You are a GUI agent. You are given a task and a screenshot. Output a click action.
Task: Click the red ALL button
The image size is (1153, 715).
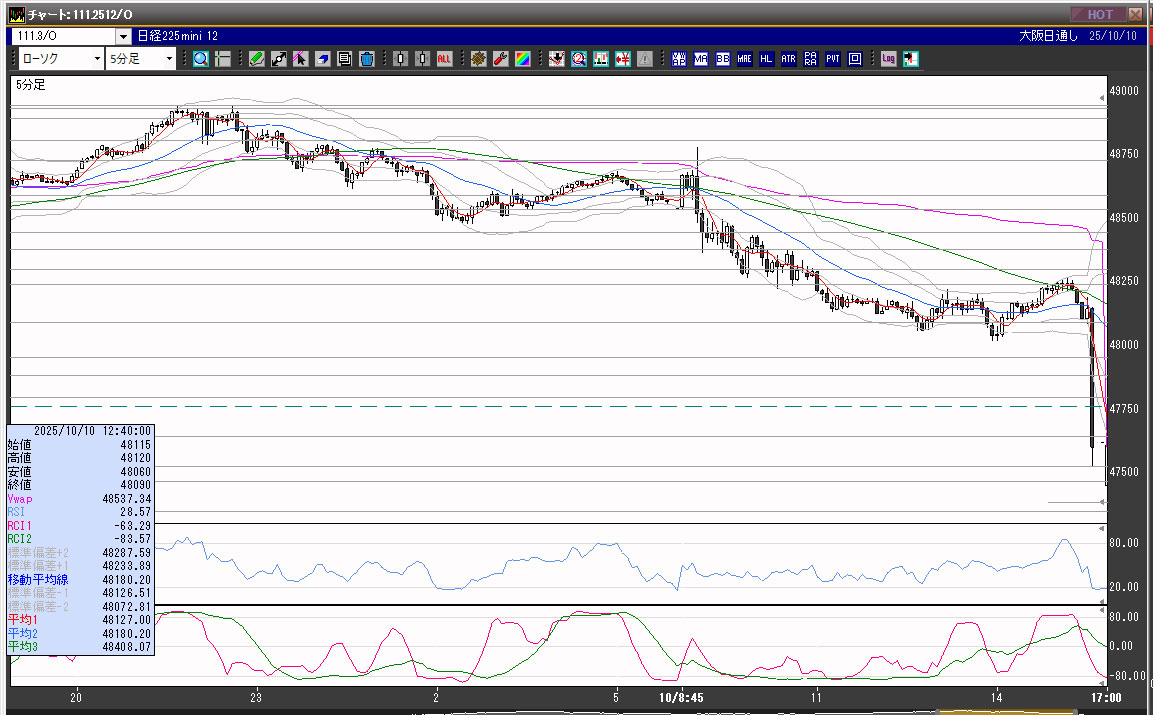[x=444, y=59]
